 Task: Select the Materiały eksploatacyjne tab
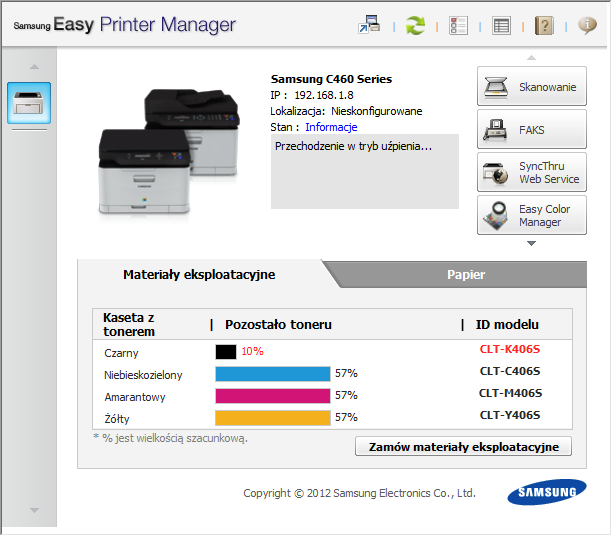pyautogui.click(x=199, y=274)
